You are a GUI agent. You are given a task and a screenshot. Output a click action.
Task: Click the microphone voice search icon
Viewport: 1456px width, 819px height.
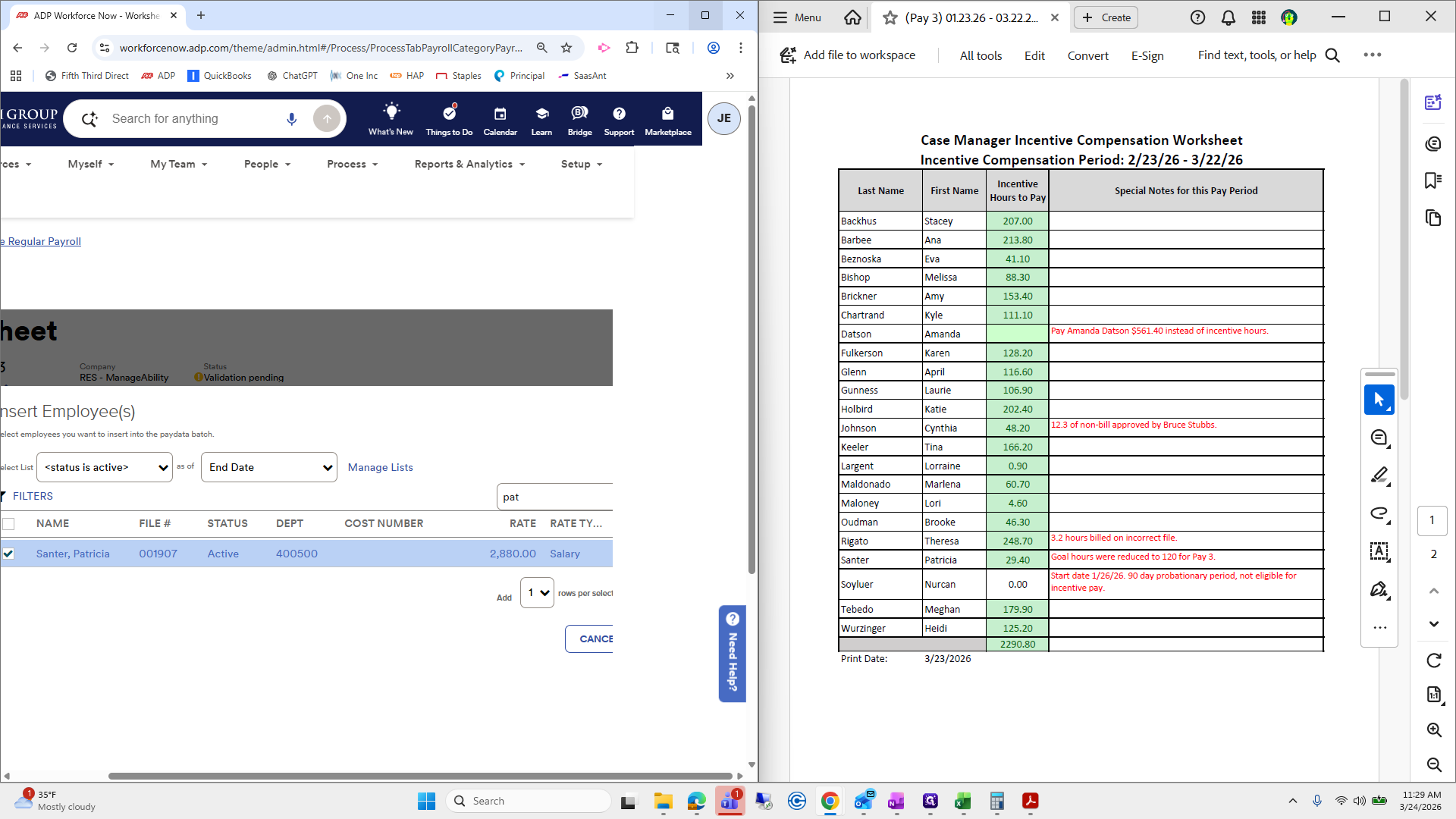[291, 119]
